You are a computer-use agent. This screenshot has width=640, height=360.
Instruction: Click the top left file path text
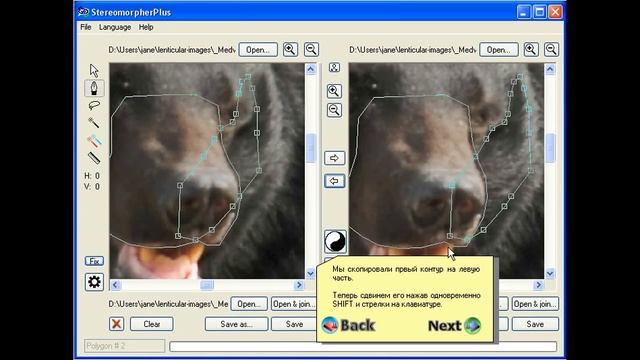click(172, 50)
